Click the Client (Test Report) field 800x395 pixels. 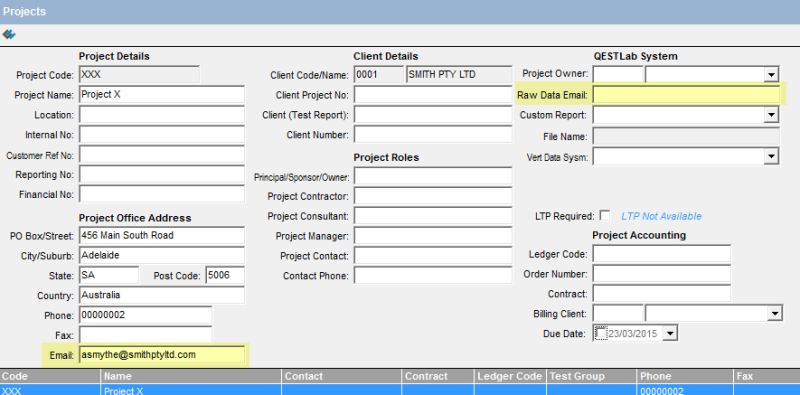pyautogui.click(x=433, y=115)
